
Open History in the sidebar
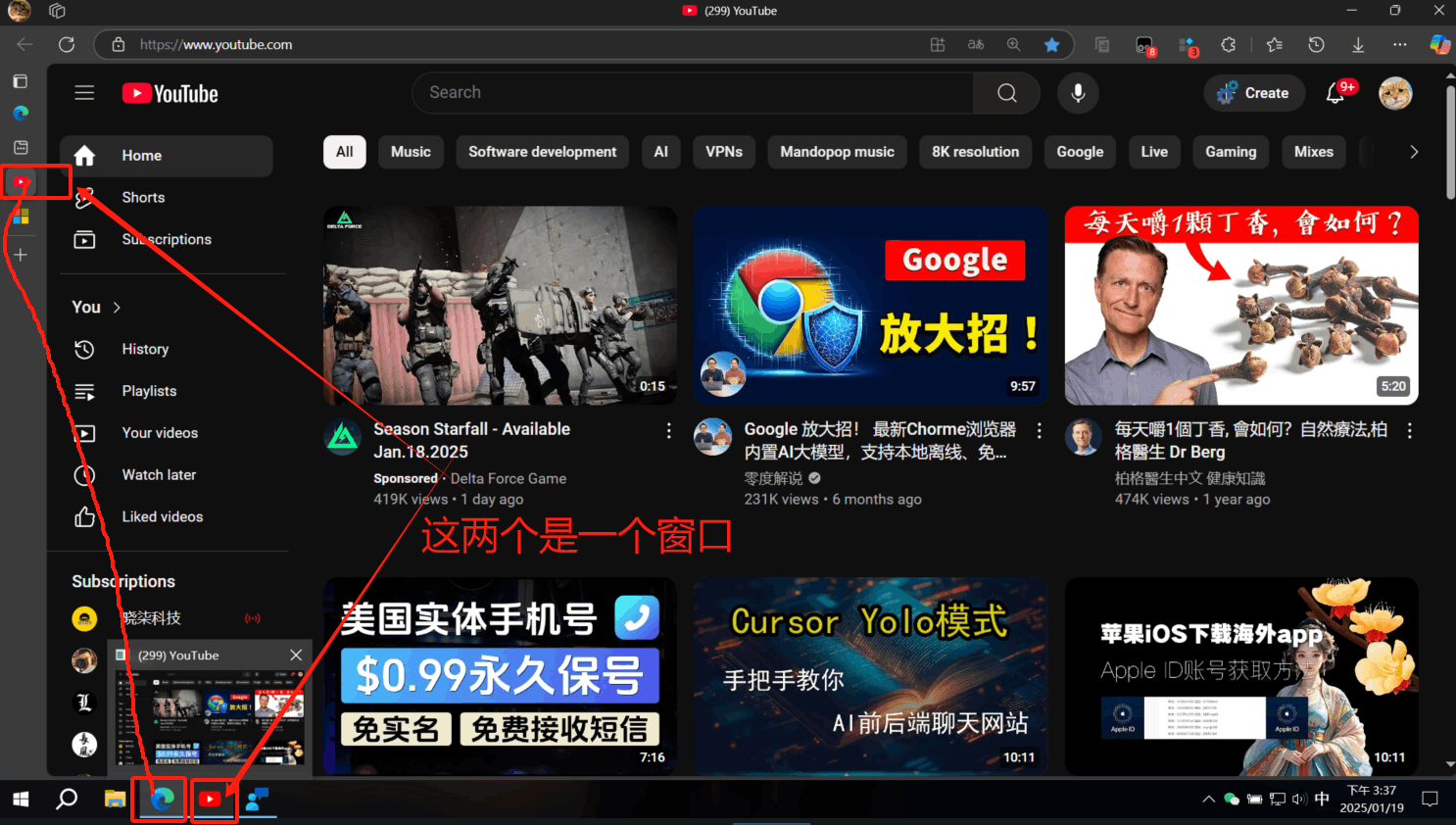pyautogui.click(x=167, y=350)
